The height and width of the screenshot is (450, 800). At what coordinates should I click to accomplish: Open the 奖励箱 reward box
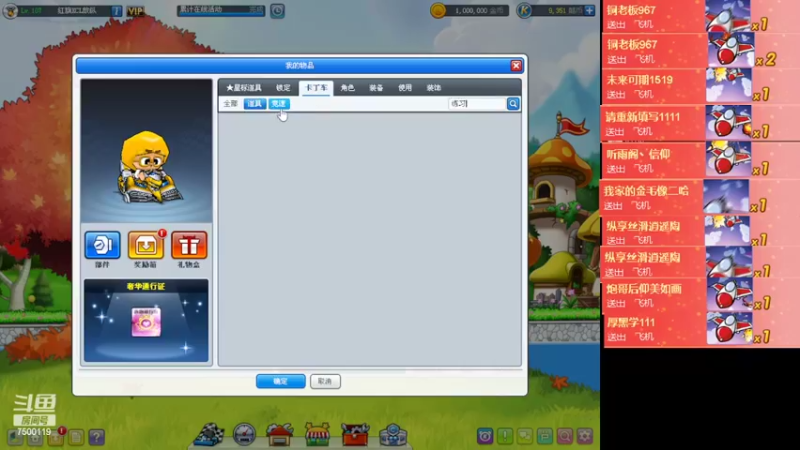pos(146,245)
